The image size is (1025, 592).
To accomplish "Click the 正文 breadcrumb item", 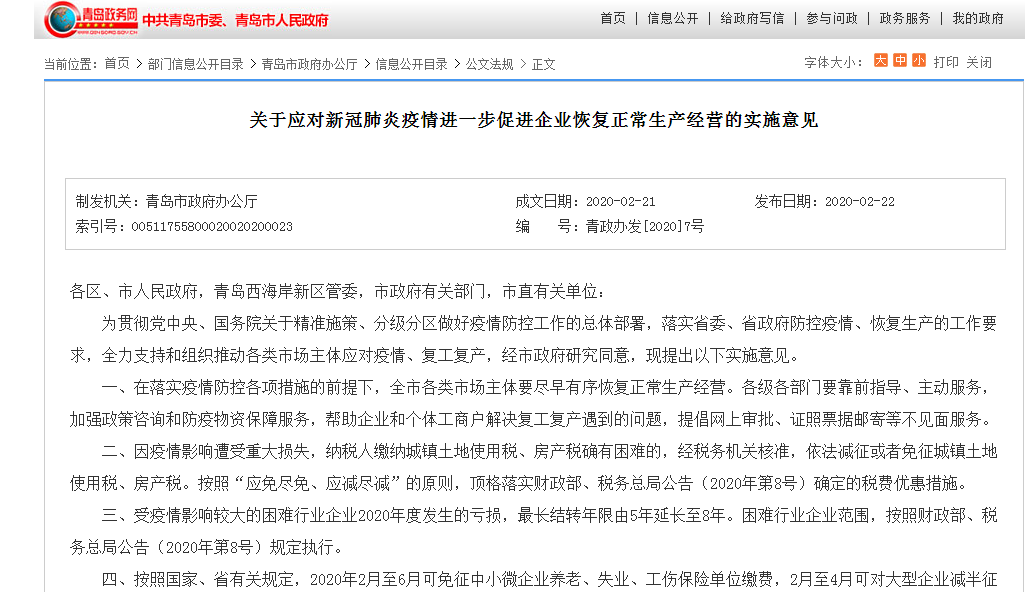I will tap(543, 64).
